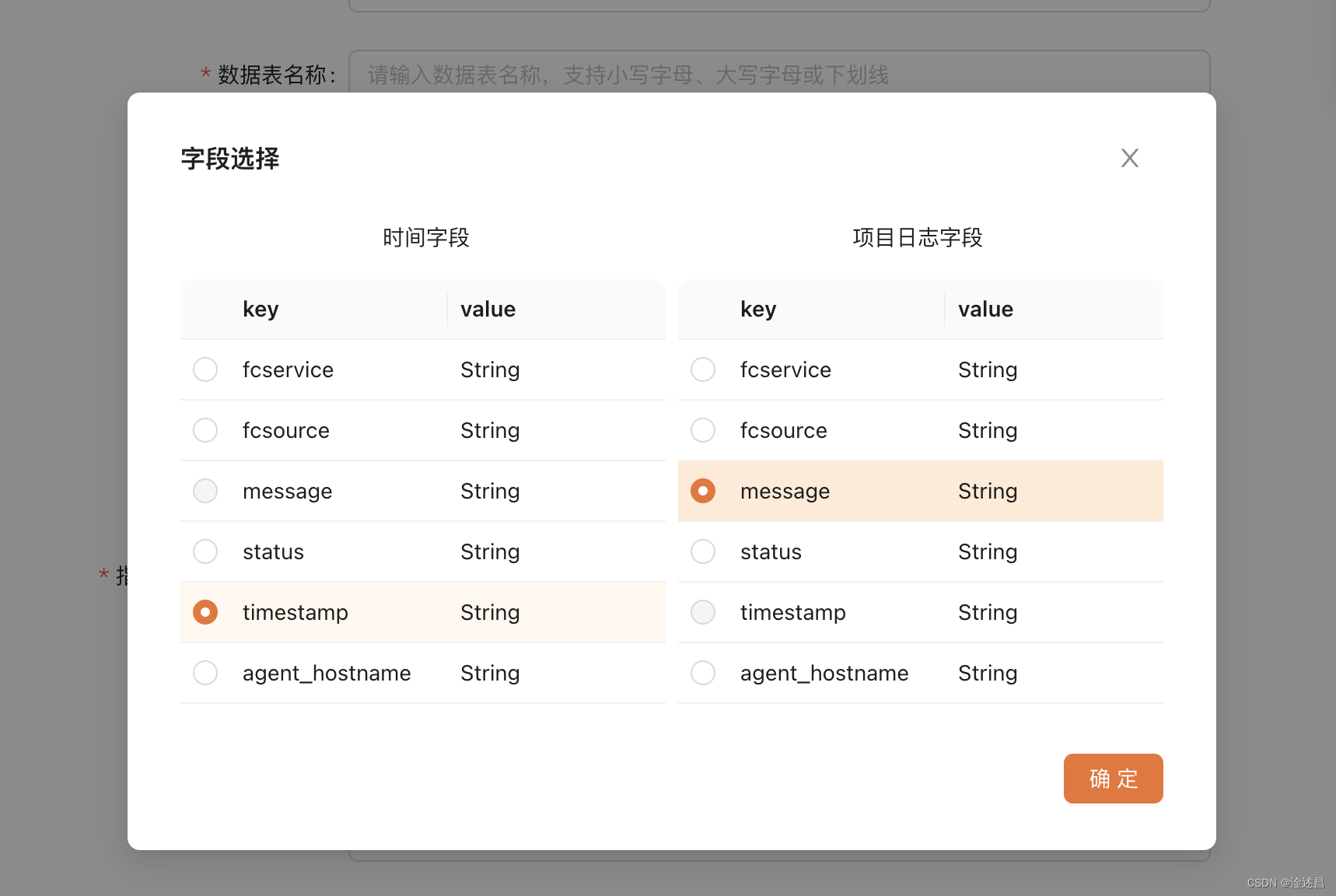The image size is (1336, 896).
Task: Select message under 项目日志字段
Action: coord(702,491)
